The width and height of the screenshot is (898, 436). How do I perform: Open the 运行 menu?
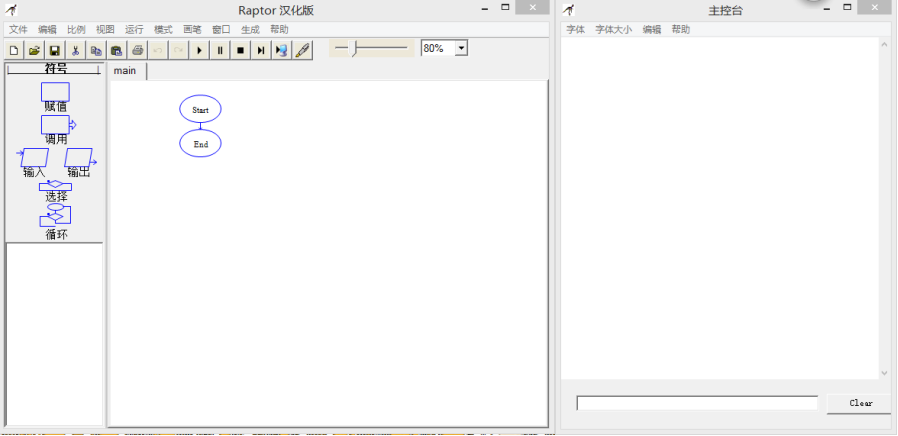click(134, 29)
